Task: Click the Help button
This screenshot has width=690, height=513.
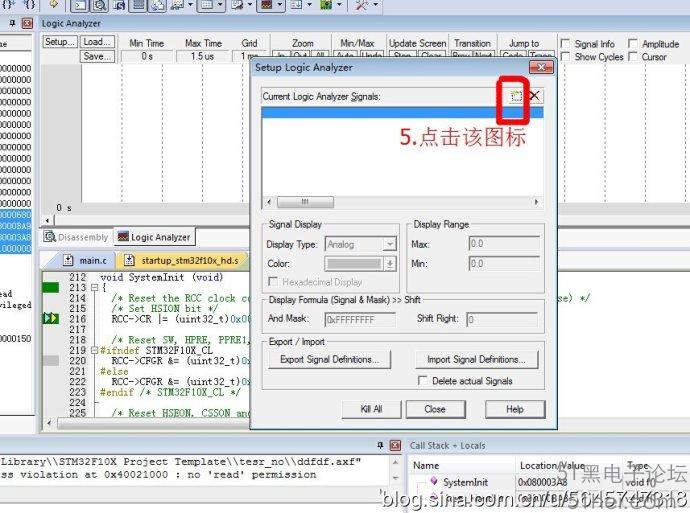Action: (x=515, y=409)
